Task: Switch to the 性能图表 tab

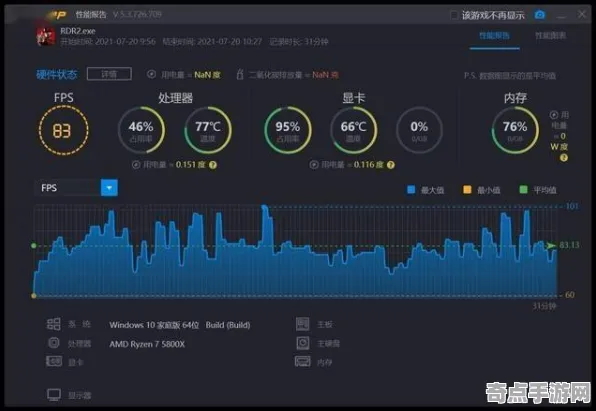Action: click(550, 36)
